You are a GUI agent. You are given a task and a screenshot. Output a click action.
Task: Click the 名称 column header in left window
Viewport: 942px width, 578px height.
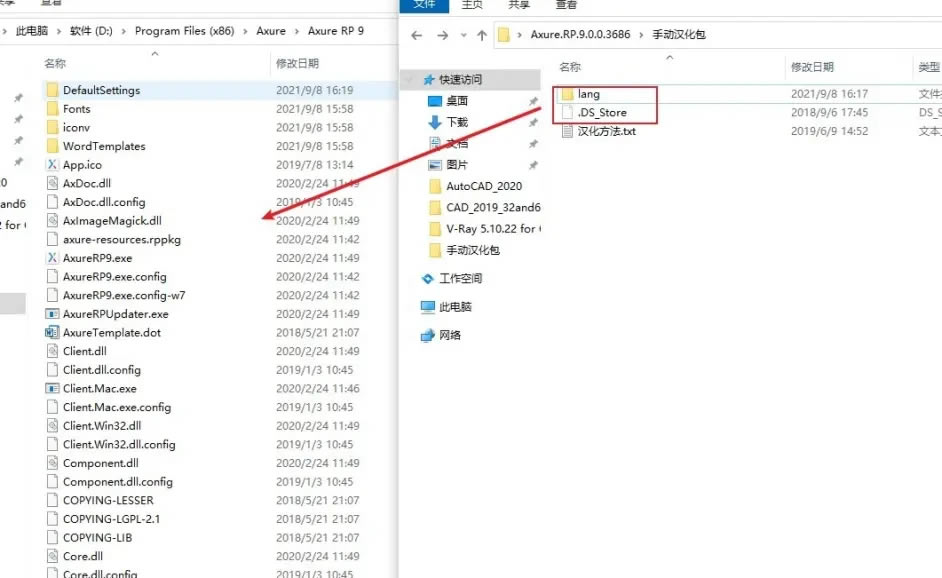pyautogui.click(x=55, y=63)
